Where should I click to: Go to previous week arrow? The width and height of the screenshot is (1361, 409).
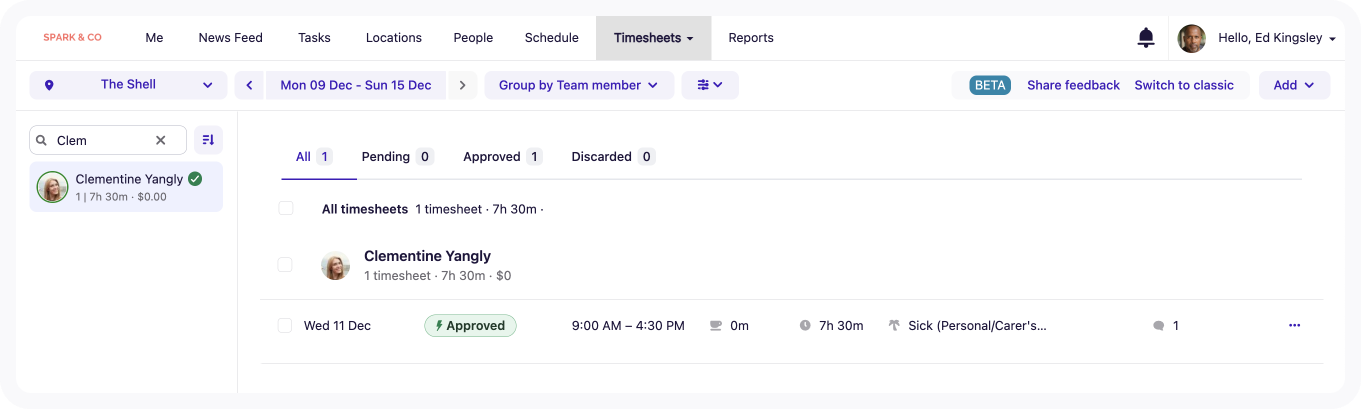click(250, 85)
